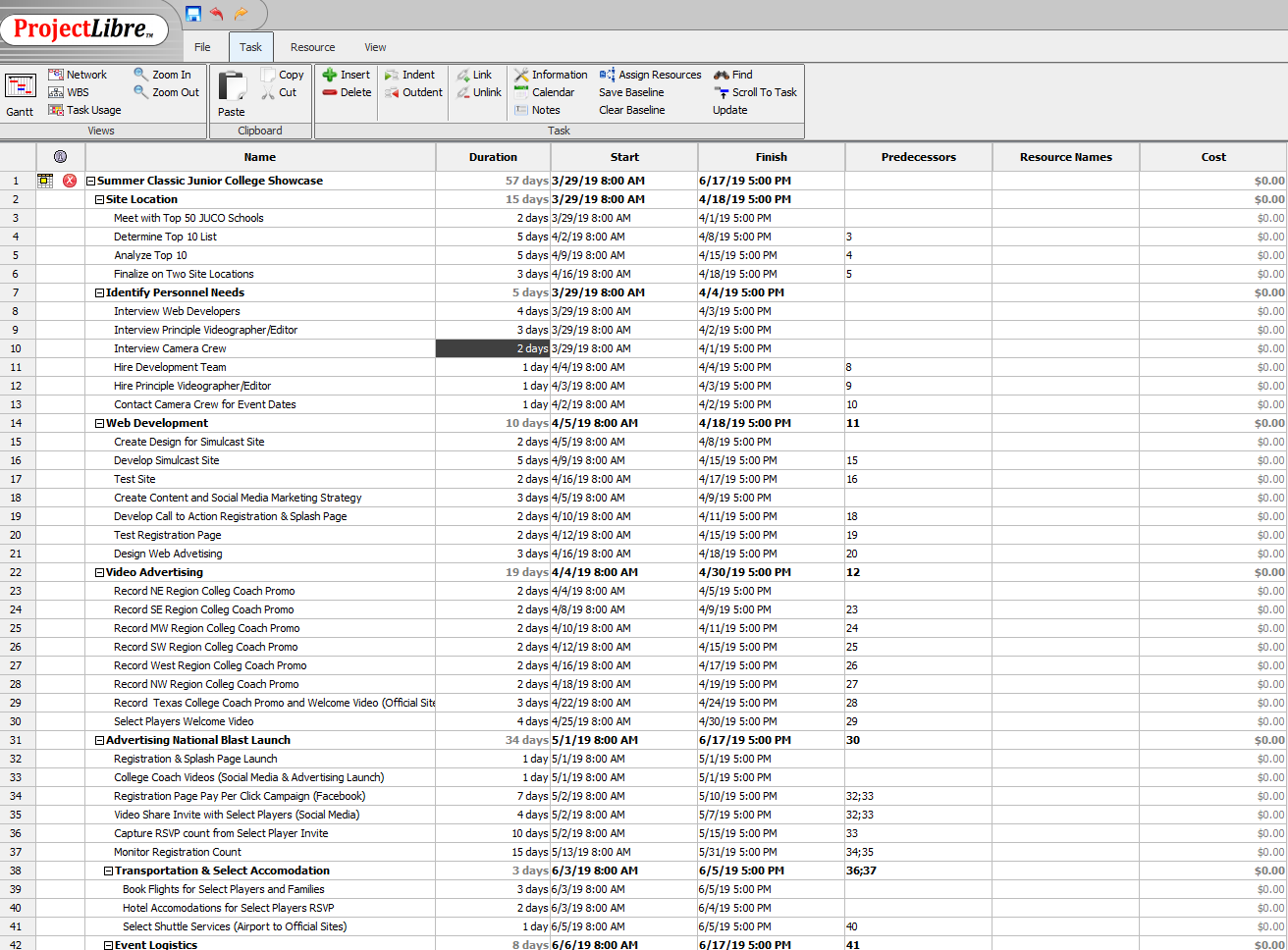Screen dimensions: 1288x950
Task: Collapse Transportation & Select Accomodation group
Action: pyautogui.click(x=109, y=871)
